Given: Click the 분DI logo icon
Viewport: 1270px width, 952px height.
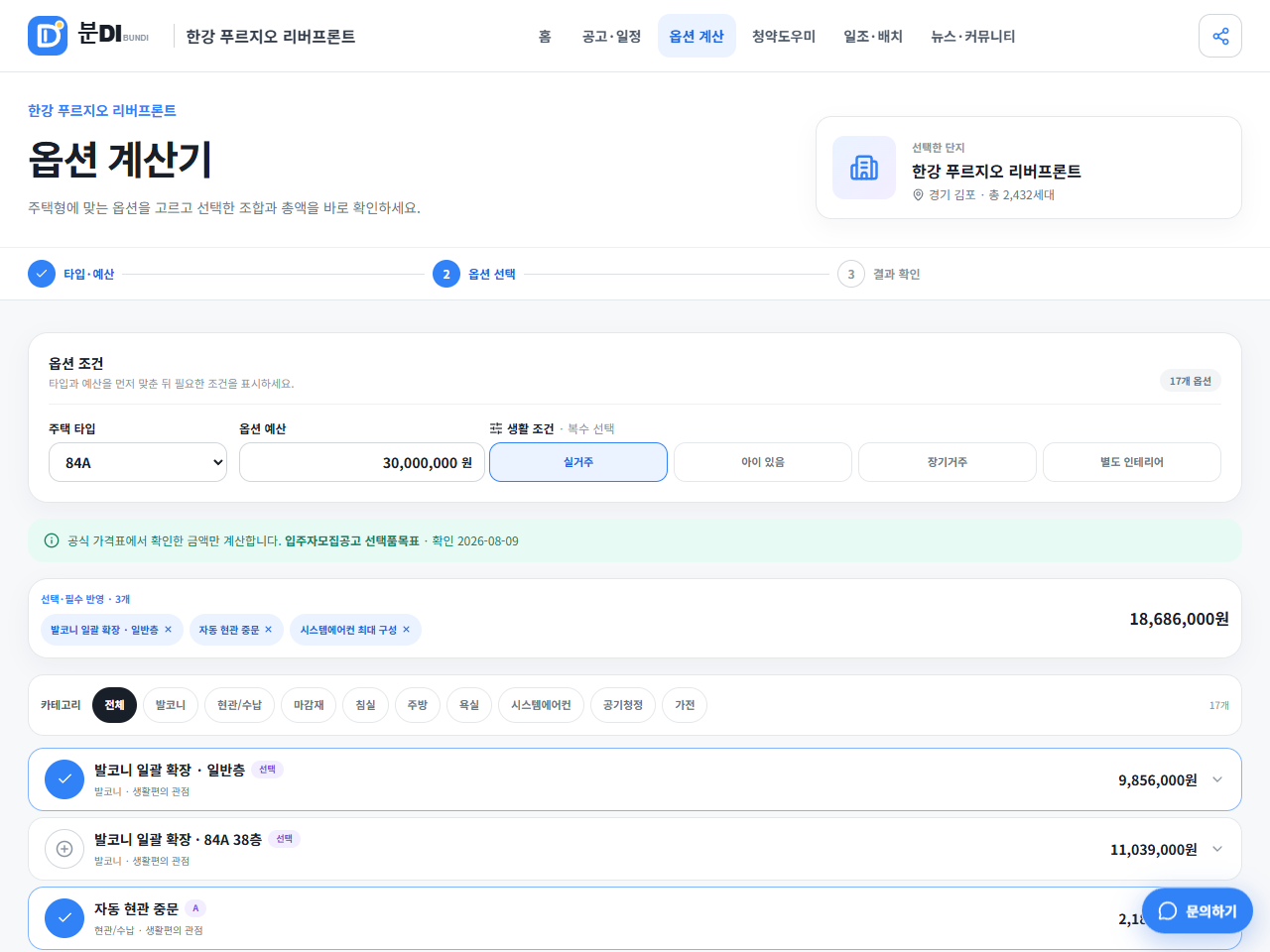Looking at the screenshot, I should coord(48,36).
